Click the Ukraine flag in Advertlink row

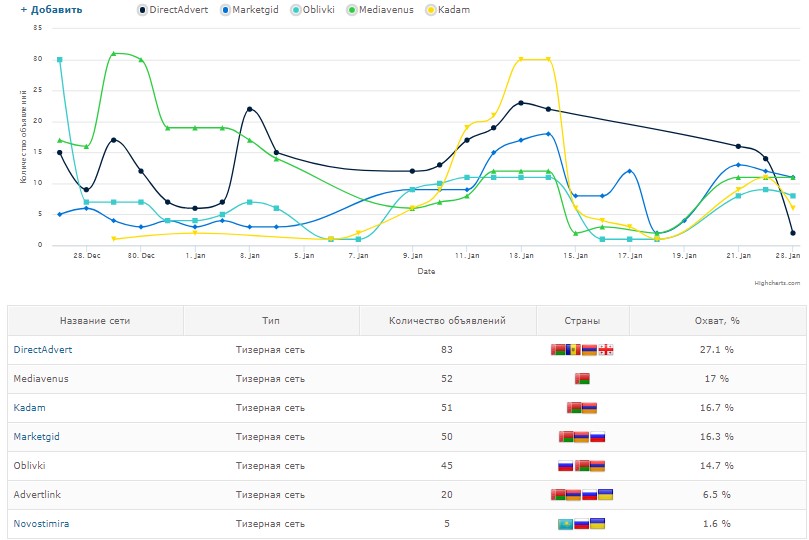[x=606, y=494]
